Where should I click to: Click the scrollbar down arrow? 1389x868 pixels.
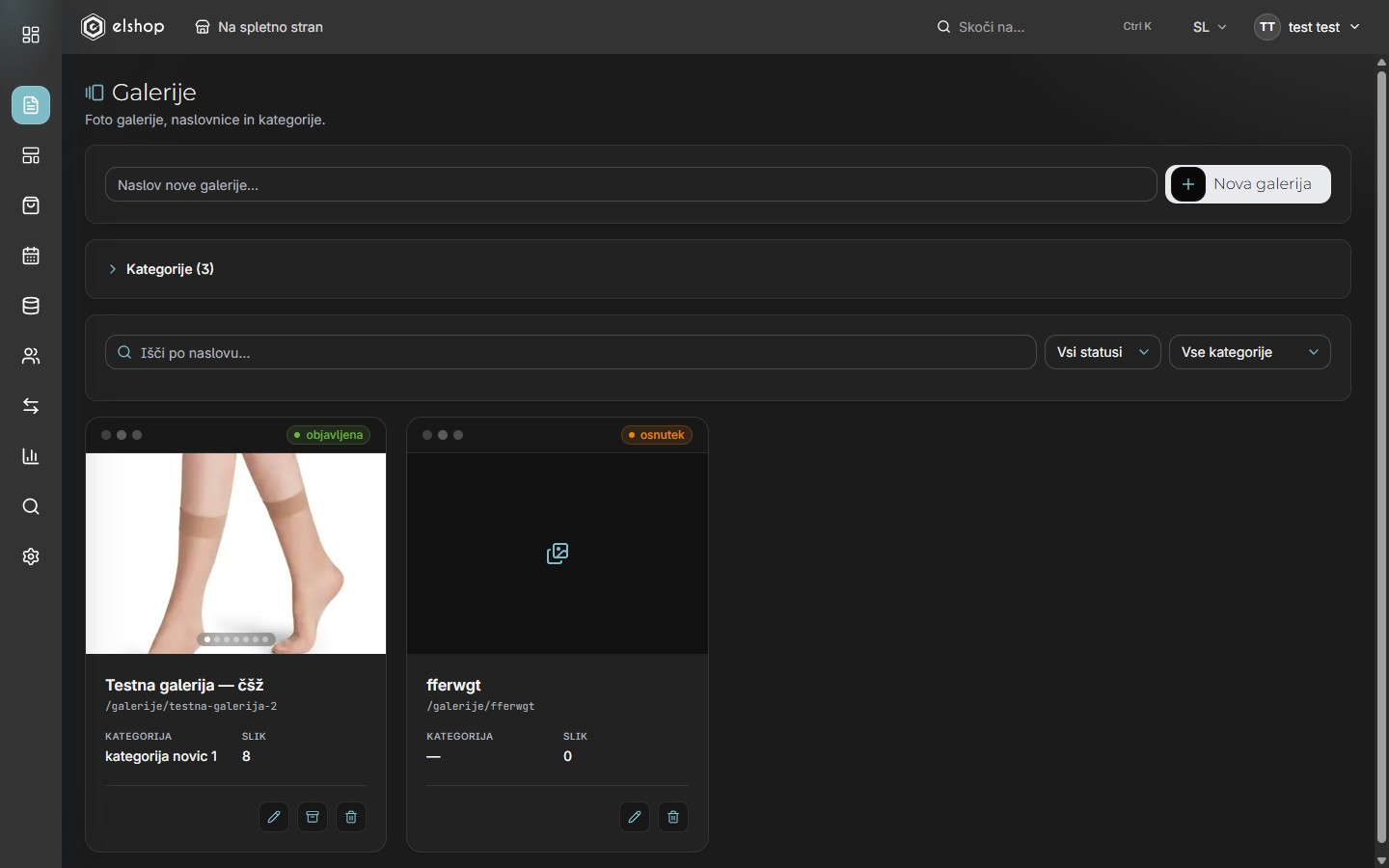(x=1381, y=860)
